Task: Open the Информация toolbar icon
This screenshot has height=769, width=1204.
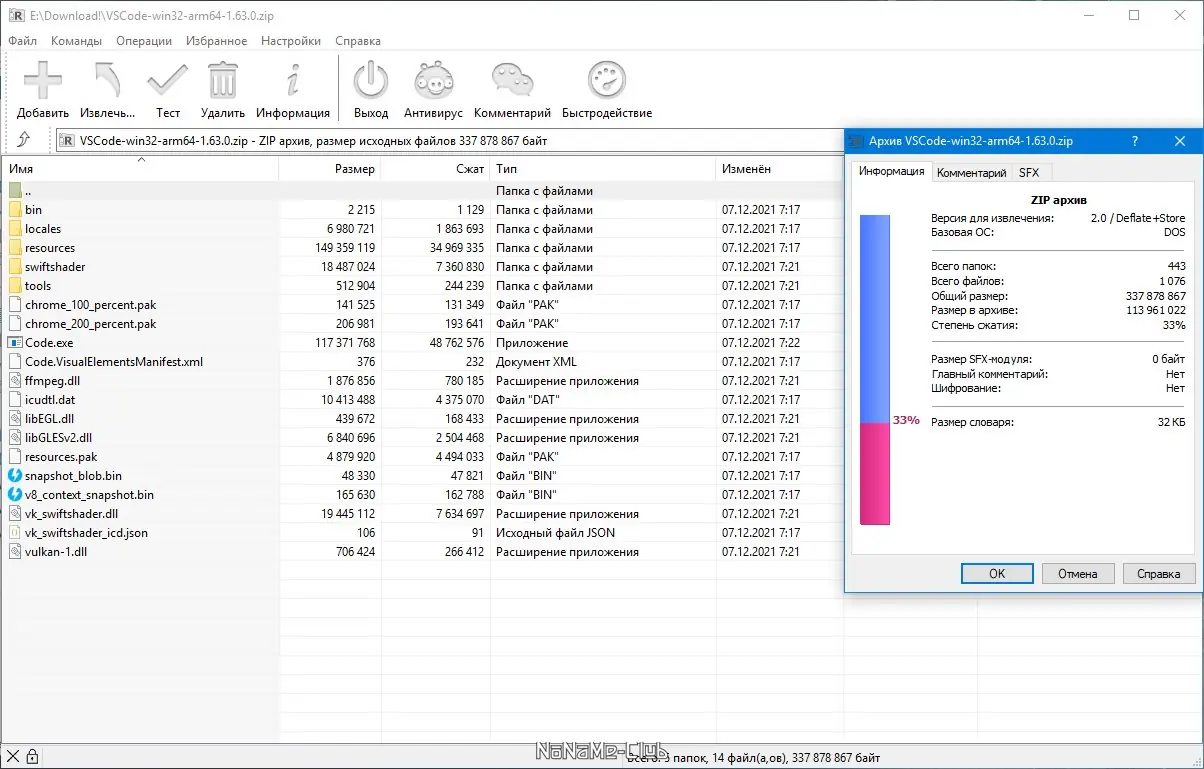Action: pyautogui.click(x=292, y=80)
